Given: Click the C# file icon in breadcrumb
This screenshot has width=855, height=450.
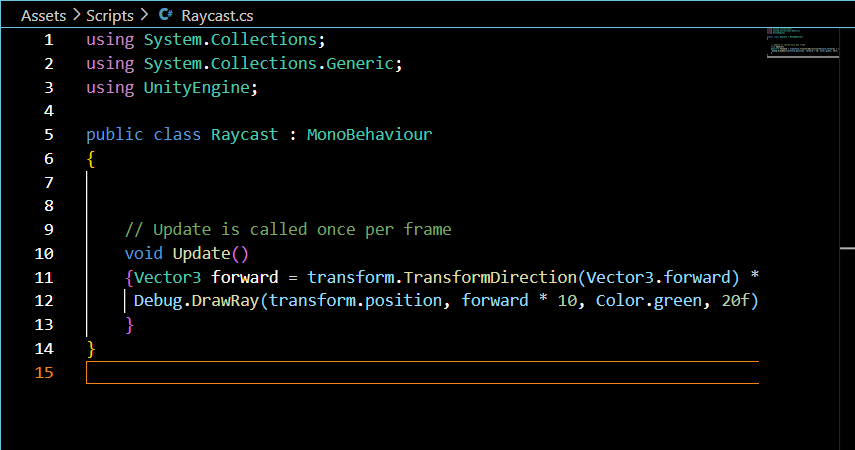Looking at the screenshot, I should (x=166, y=15).
